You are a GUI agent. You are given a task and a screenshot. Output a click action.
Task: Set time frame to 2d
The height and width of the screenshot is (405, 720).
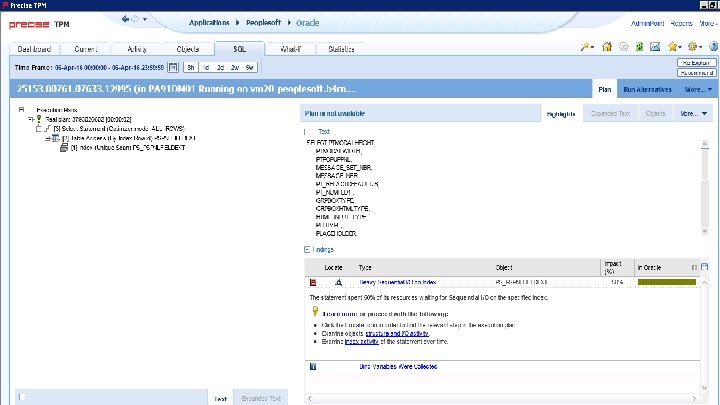pyautogui.click(x=220, y=68)
